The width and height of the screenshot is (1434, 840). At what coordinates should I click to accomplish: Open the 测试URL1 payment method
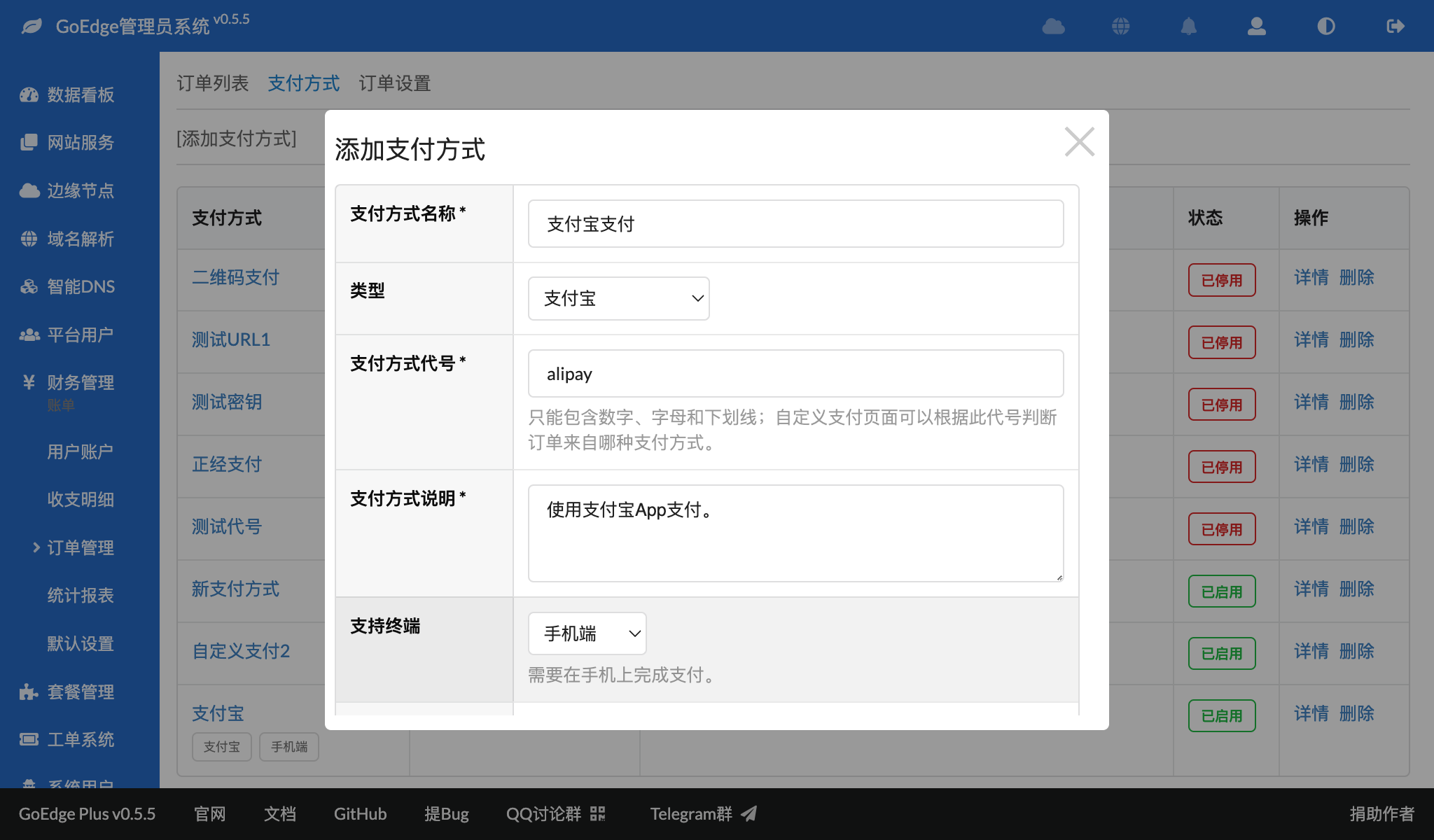pyautogui.click(x=231, y=339)
